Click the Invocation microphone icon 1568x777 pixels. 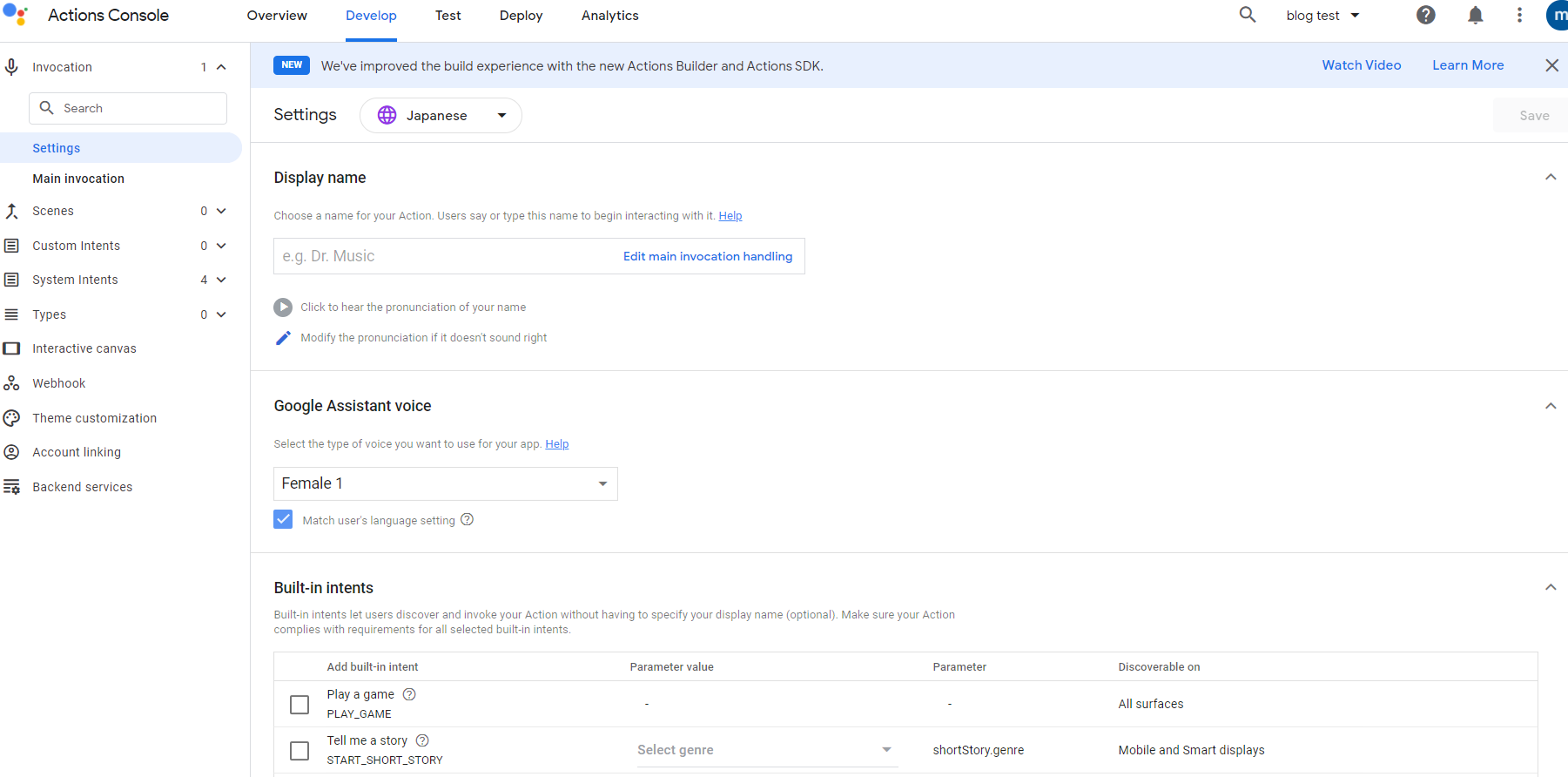pyautogui.click(x=11, y=67)
